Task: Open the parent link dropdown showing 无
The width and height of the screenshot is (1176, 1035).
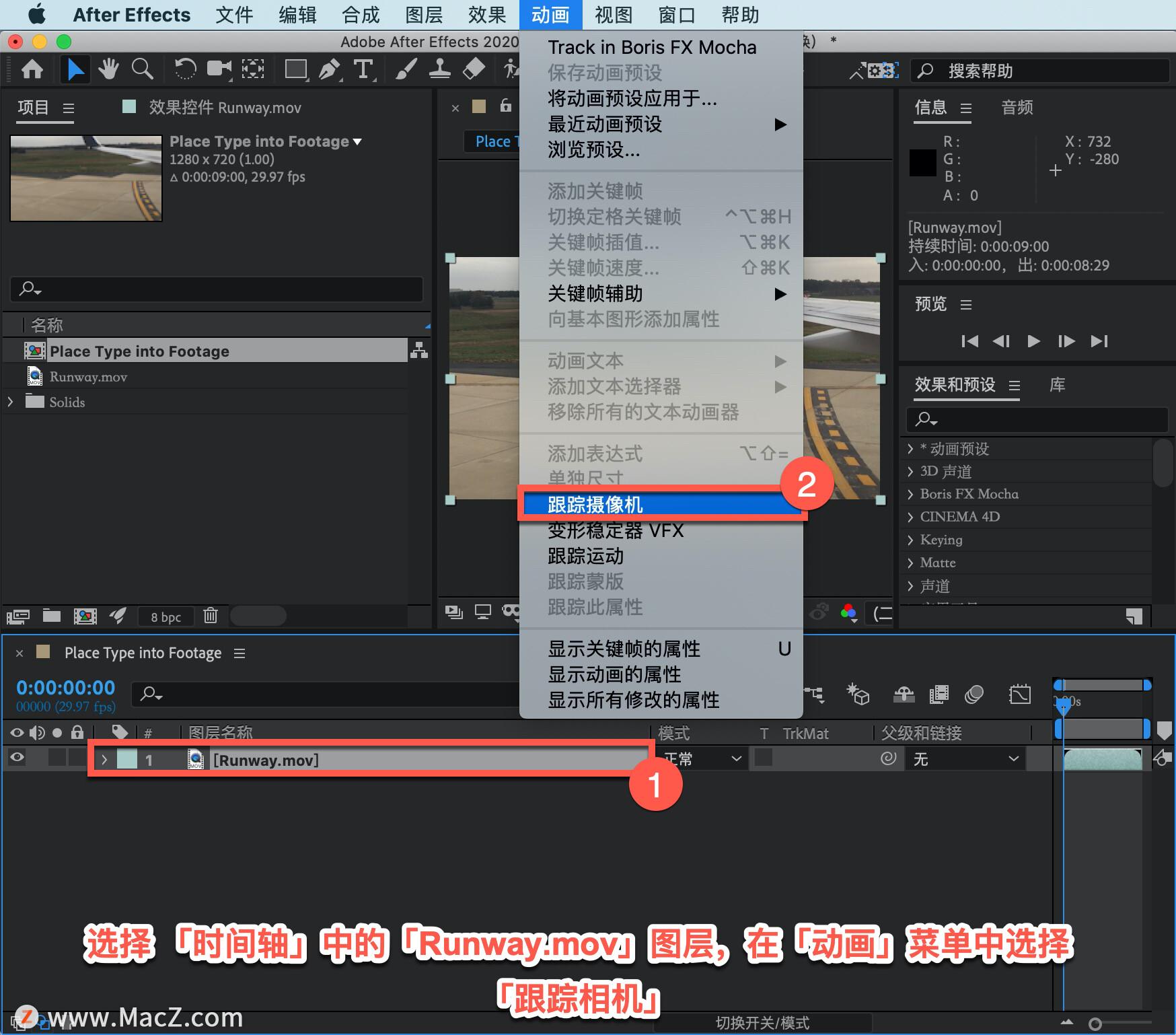Action: pyautogui.click(x=965, y=758)
